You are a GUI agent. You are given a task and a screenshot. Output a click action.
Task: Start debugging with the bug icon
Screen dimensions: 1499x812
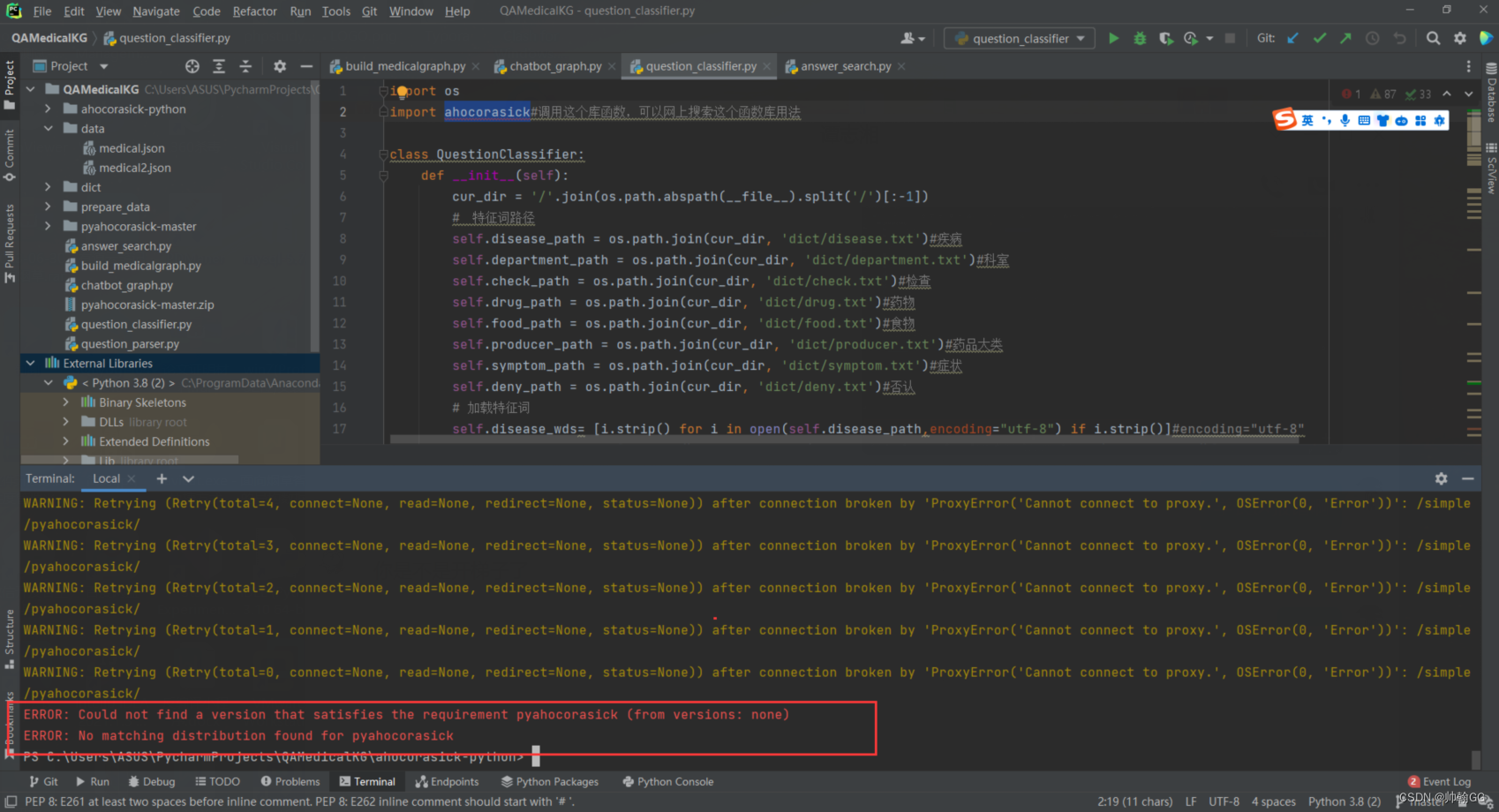click(x=1139, y=39)
